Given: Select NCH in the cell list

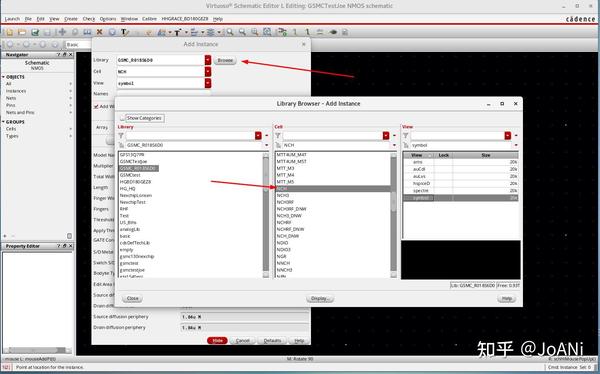Looking at the screenshot, I should tap(333, 188).
